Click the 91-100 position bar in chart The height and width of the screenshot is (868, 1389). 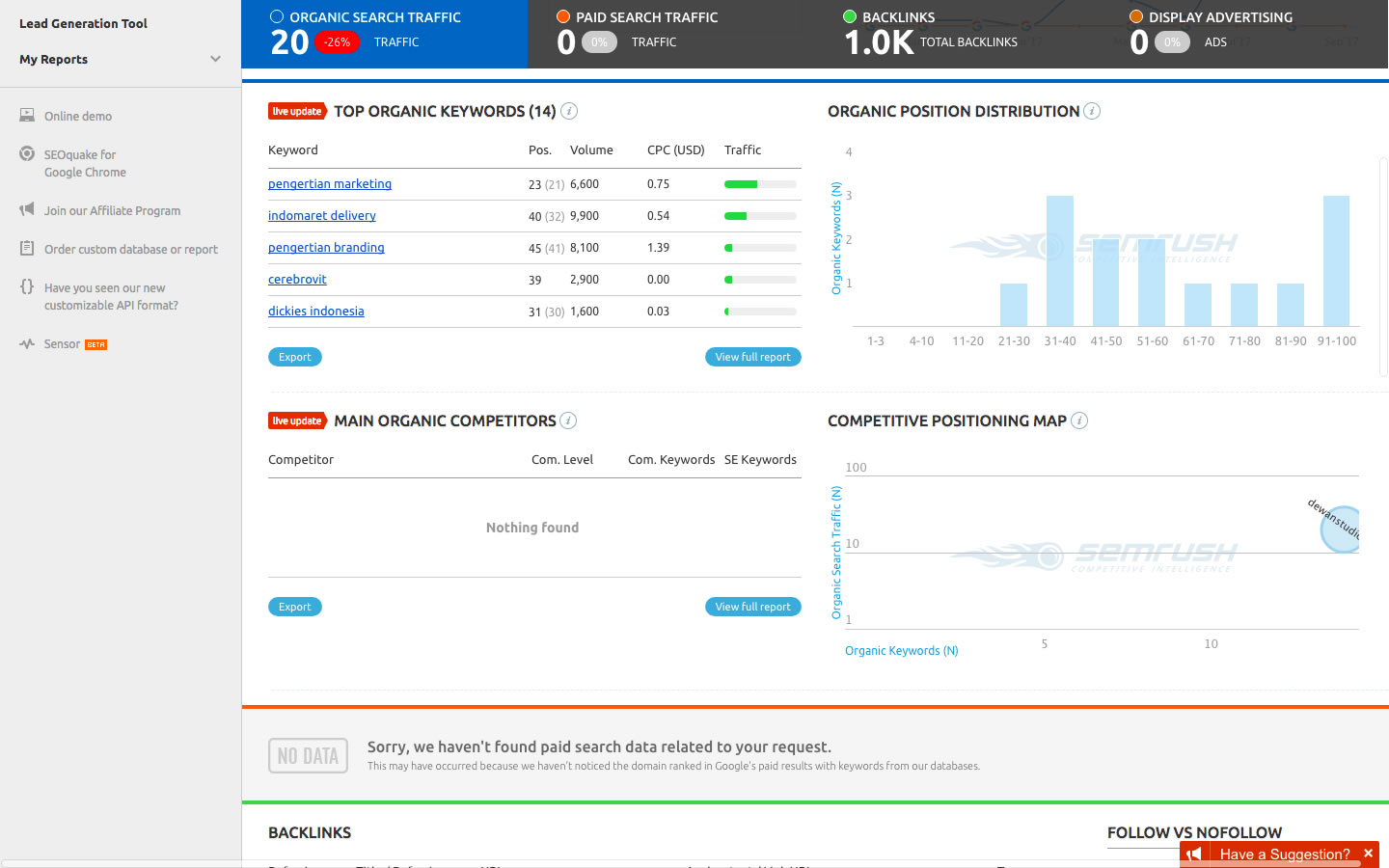tap(1336, 260)
